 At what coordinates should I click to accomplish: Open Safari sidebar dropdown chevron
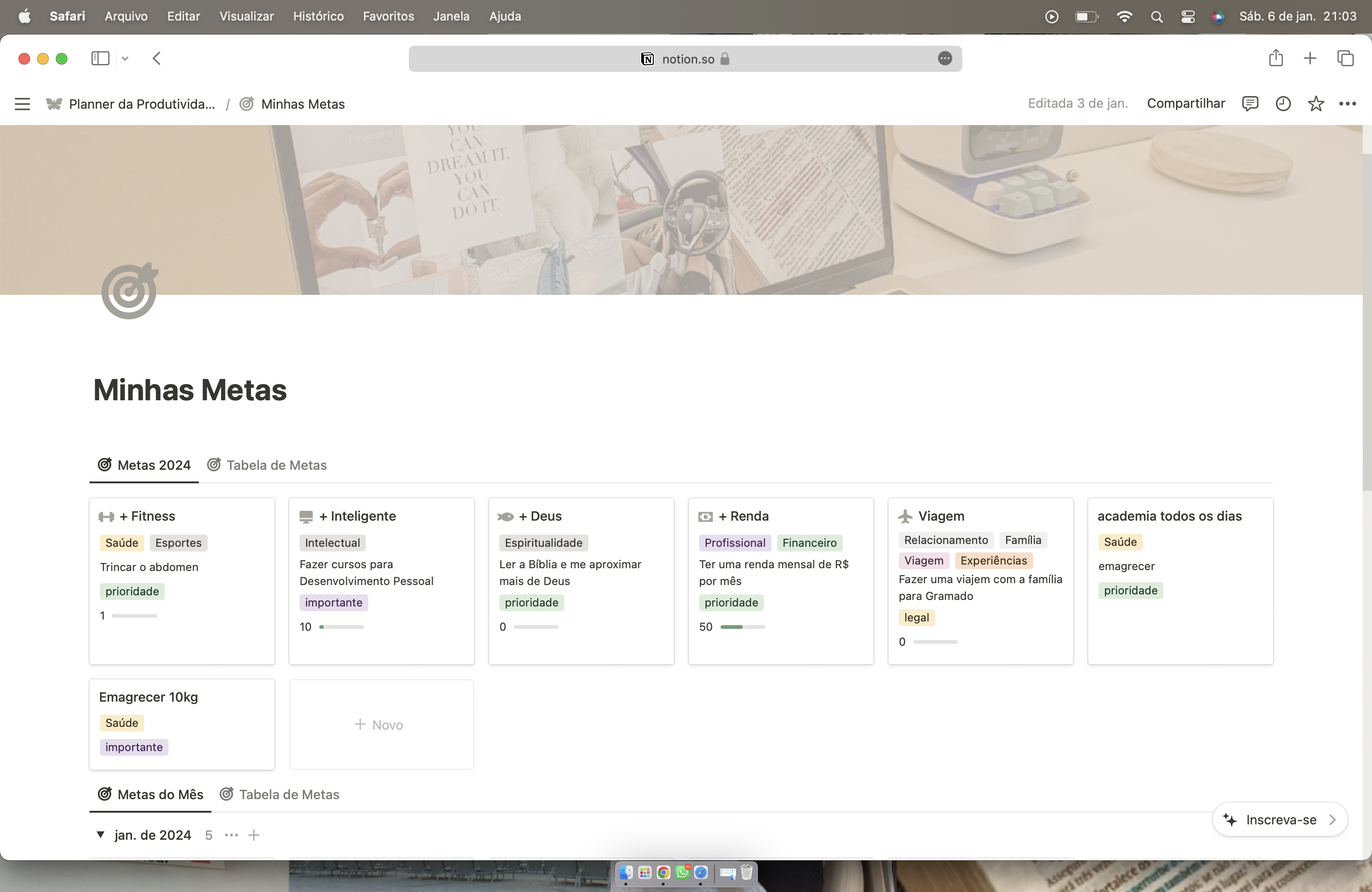[x=125, y=58]
